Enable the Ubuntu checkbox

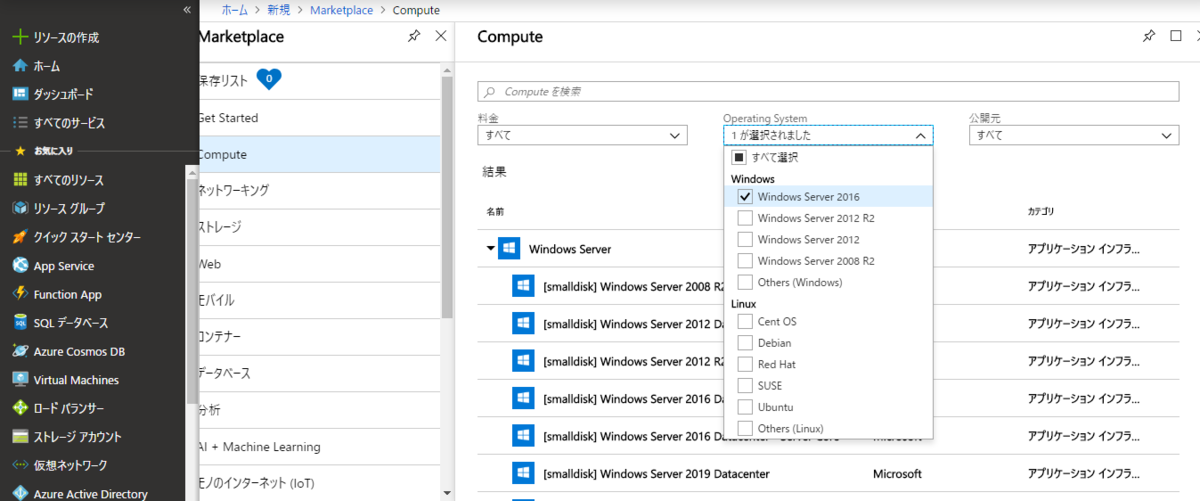coord(744,407)
